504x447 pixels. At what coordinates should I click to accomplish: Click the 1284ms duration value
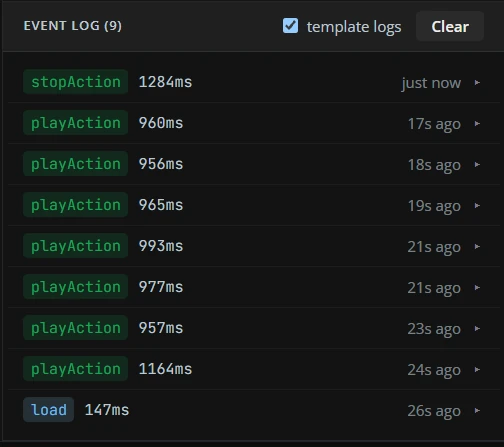pos(165,82)
